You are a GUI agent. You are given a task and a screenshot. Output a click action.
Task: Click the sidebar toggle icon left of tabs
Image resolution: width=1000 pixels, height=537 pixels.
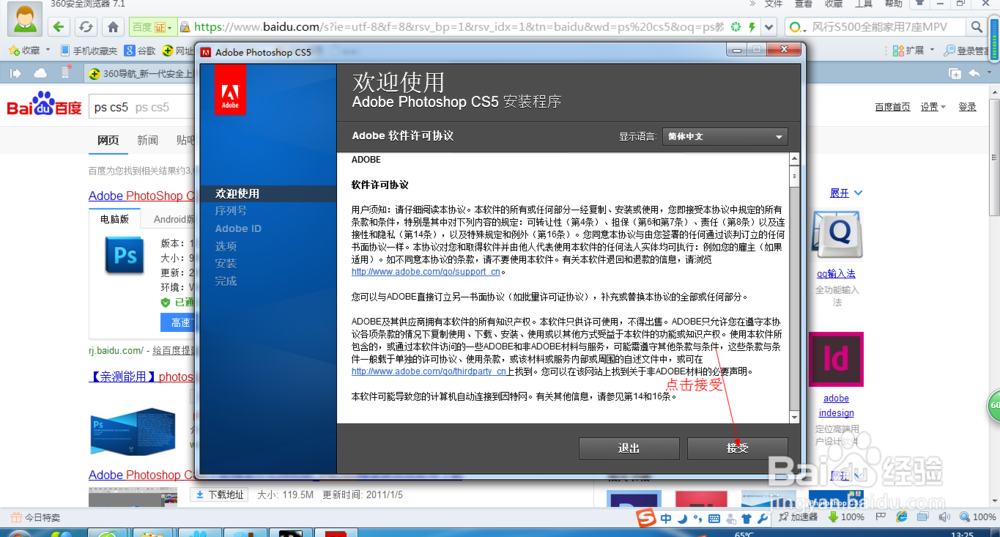click(15, 73)
